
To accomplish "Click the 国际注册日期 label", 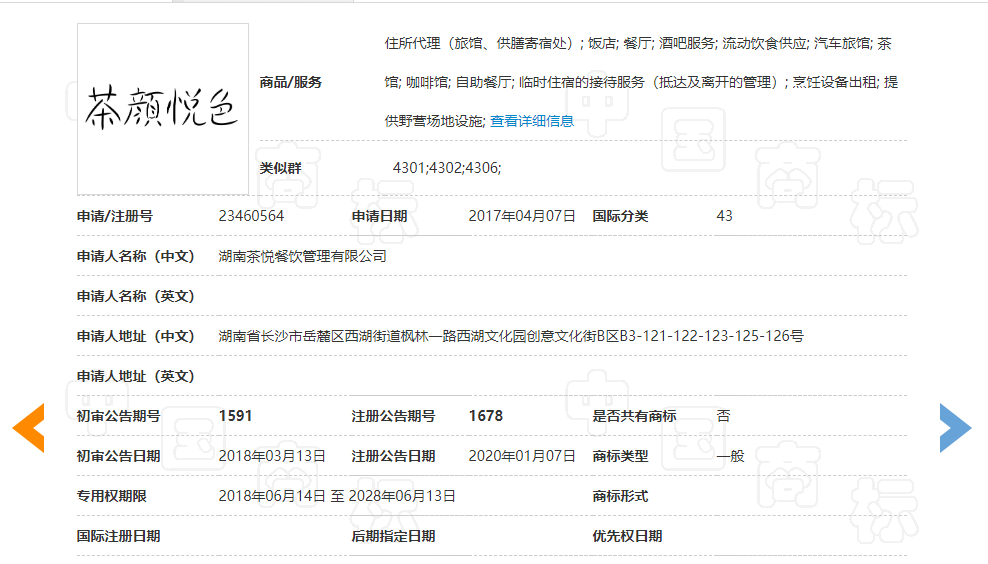I will tap(118, 536).
